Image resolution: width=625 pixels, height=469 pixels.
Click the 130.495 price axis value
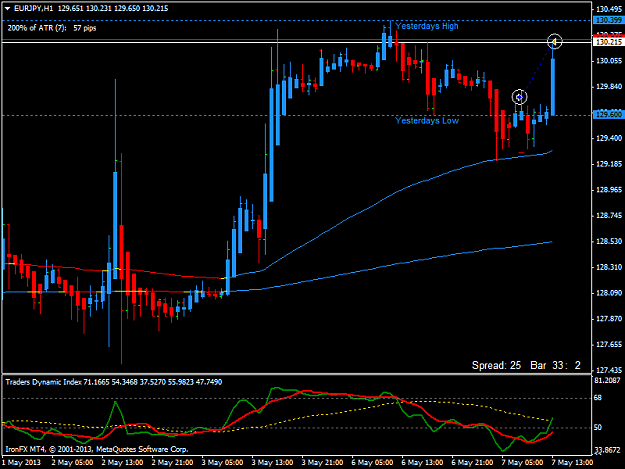pos(609,9)
